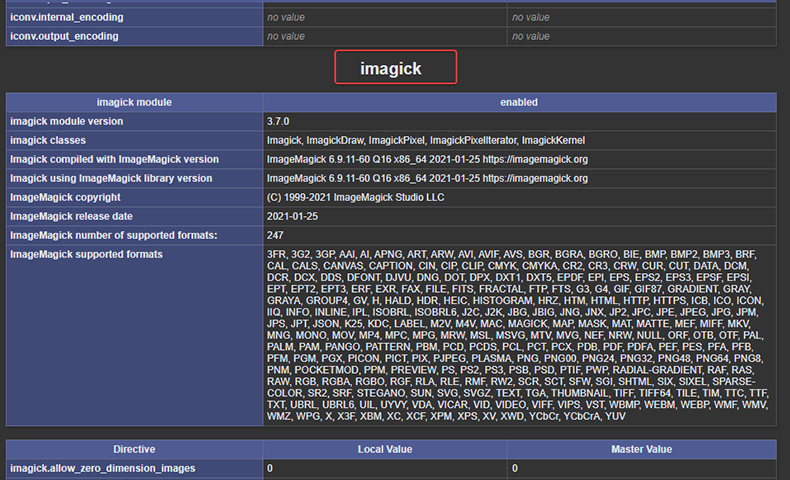This screenshot has height=480, width=790.
Task: Click "Imagick using ImageMagick library version" label
Action: point(111,178)
